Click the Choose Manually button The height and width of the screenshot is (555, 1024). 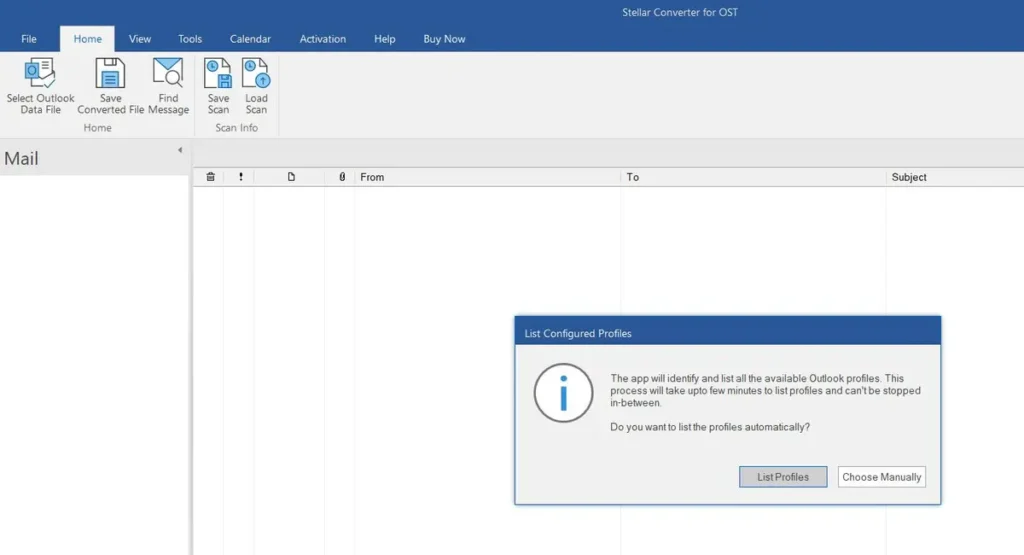[882, 477]
